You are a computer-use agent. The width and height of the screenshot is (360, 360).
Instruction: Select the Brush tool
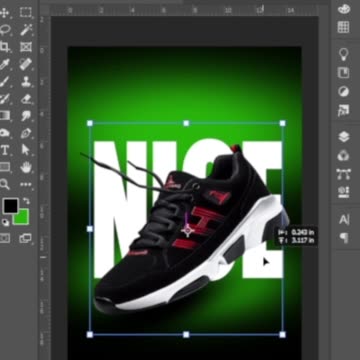point(4,81)
